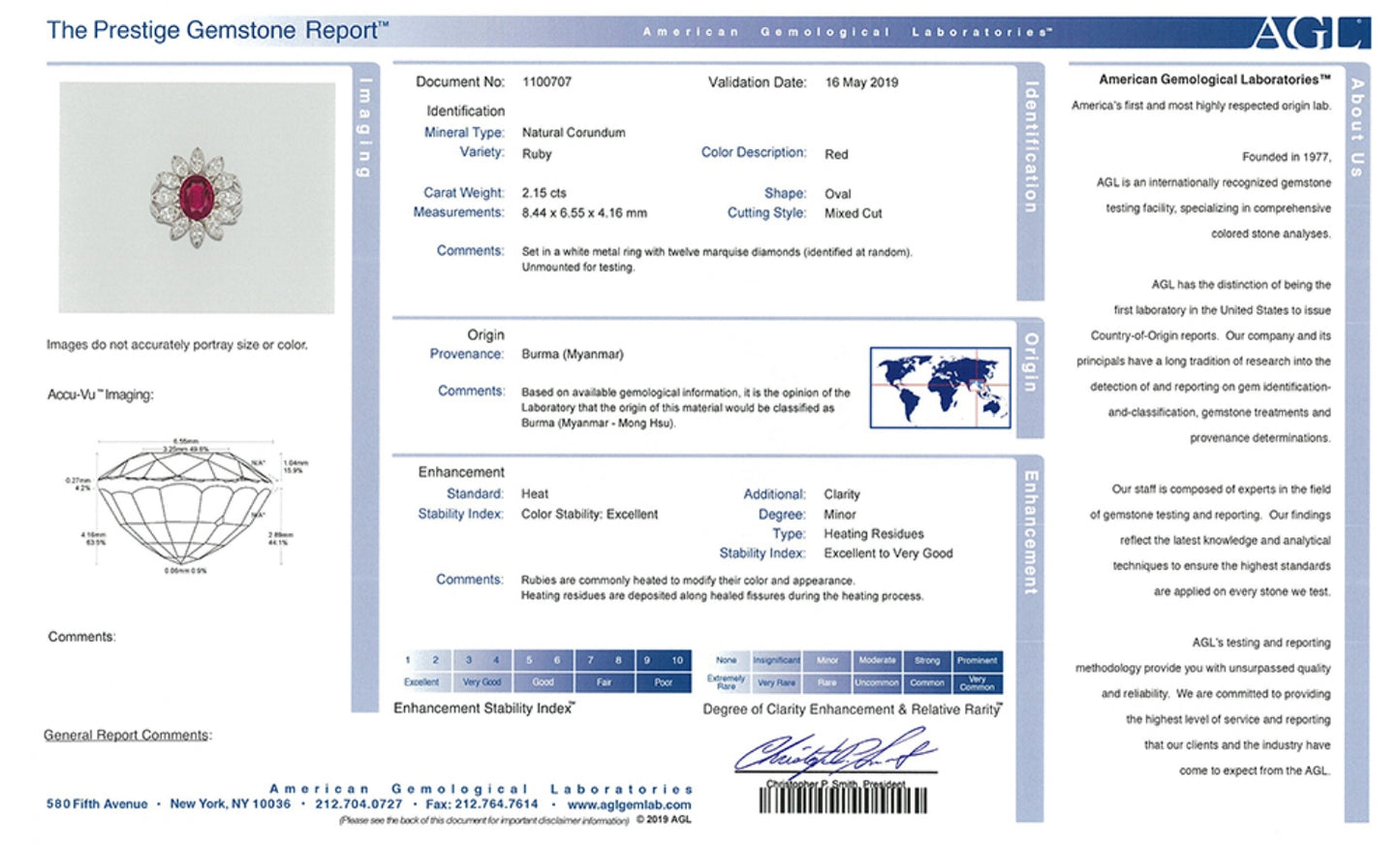Click the Prominent cell on clarity scale
1400x851 pixels.
[977, 660]
